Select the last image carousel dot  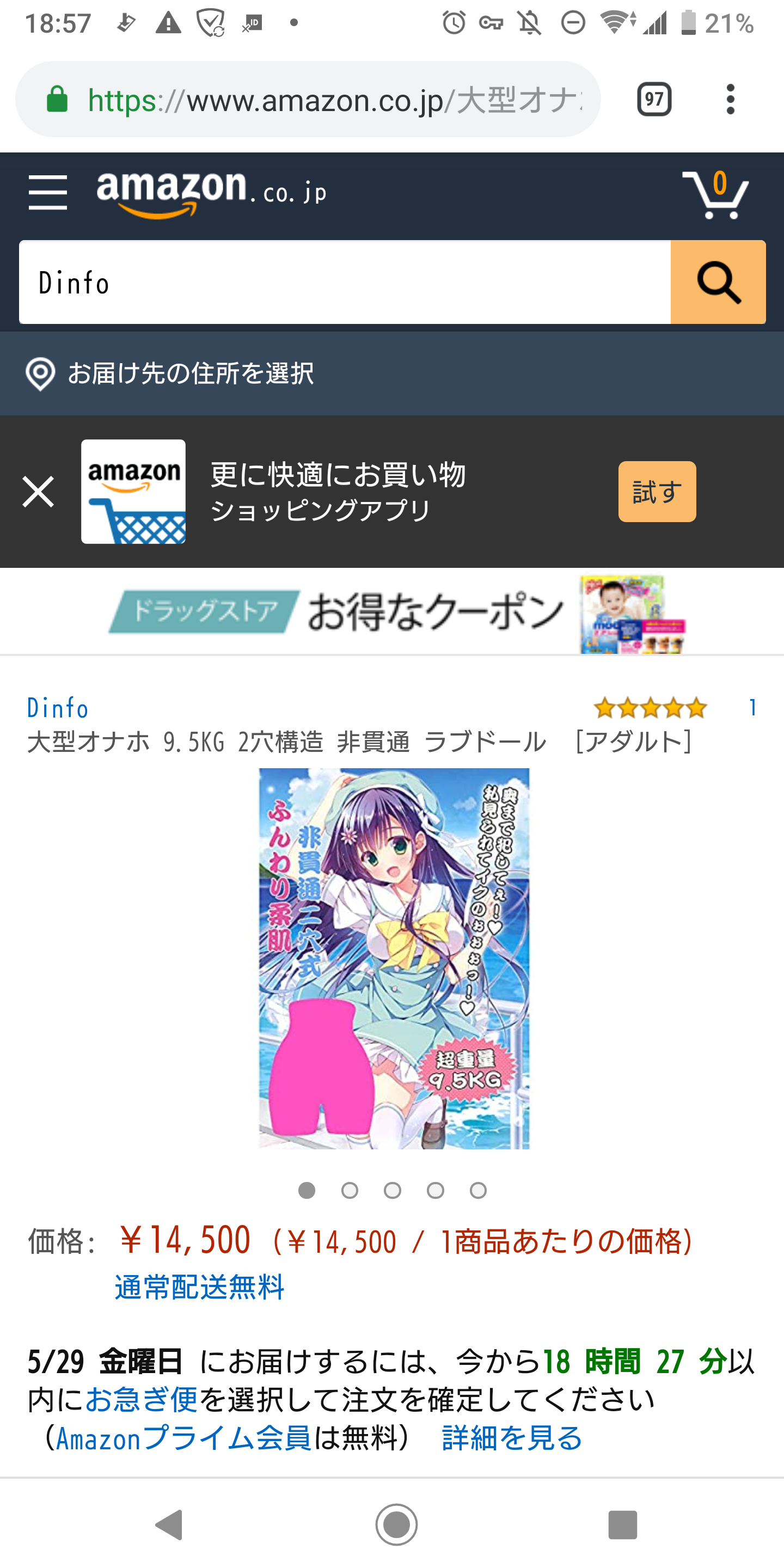click(478, 1190)
